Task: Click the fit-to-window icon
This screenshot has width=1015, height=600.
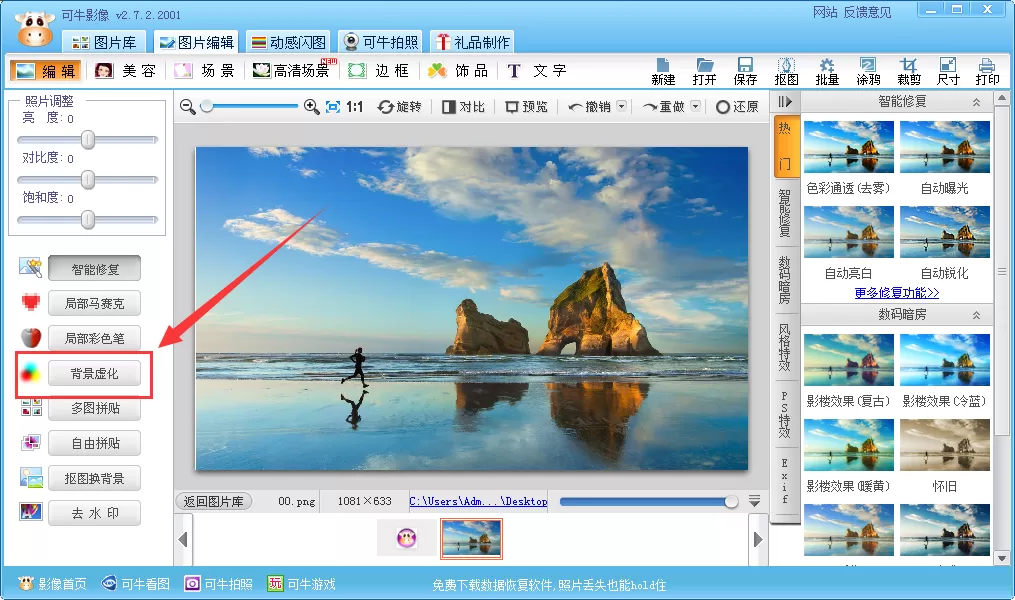Action: pos(333,107)
